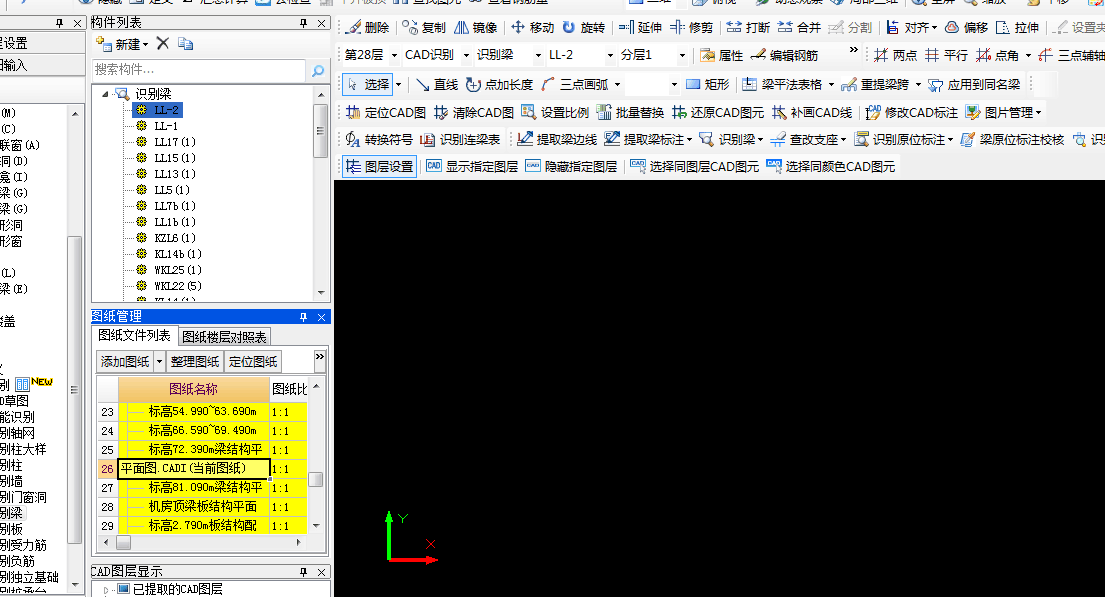Open the 添加图纸 dropdown arrow

(x=159, y=362)
